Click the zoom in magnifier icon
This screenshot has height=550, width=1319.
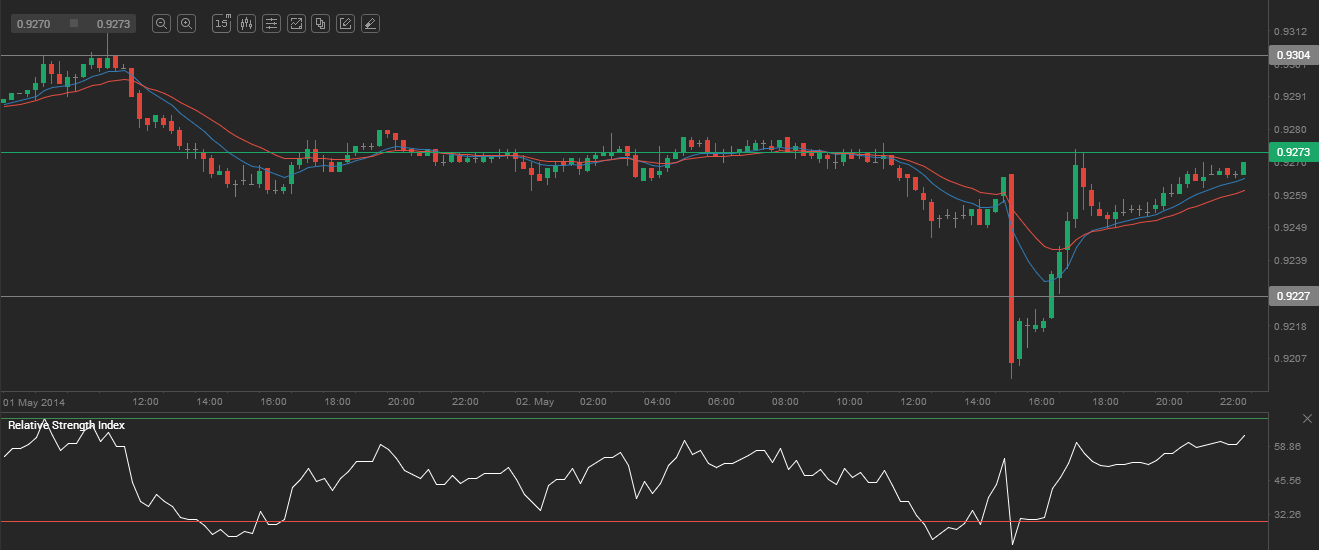click(186, 23)
